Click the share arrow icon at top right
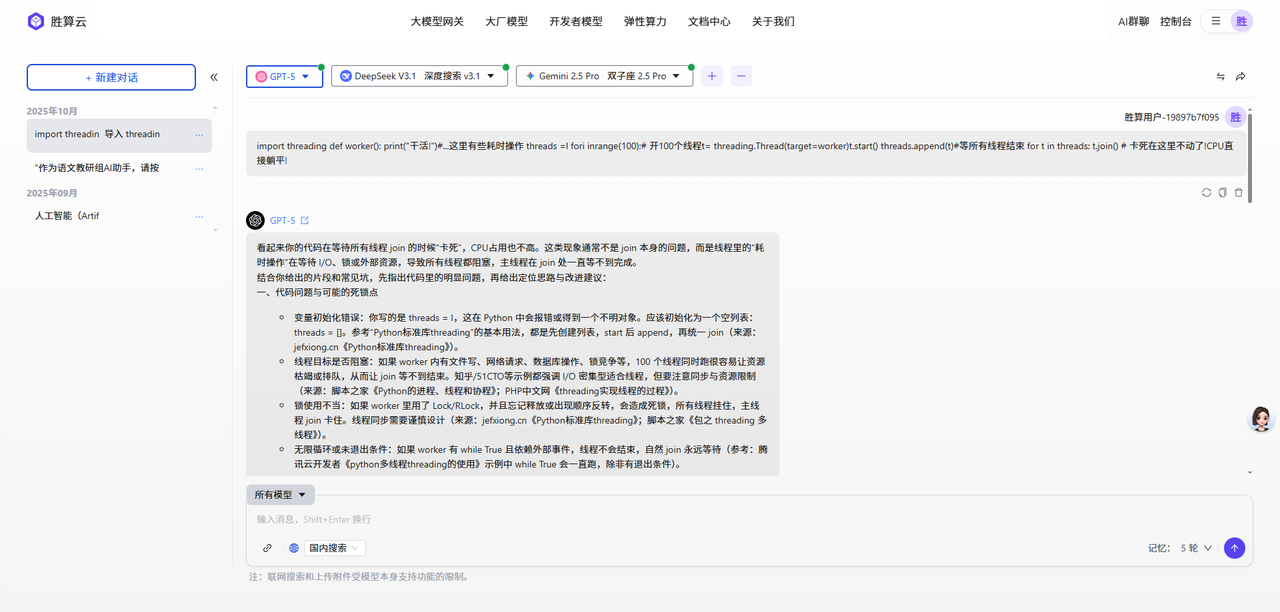This screenshot has height=612, width=1280. coord(1241,76)
